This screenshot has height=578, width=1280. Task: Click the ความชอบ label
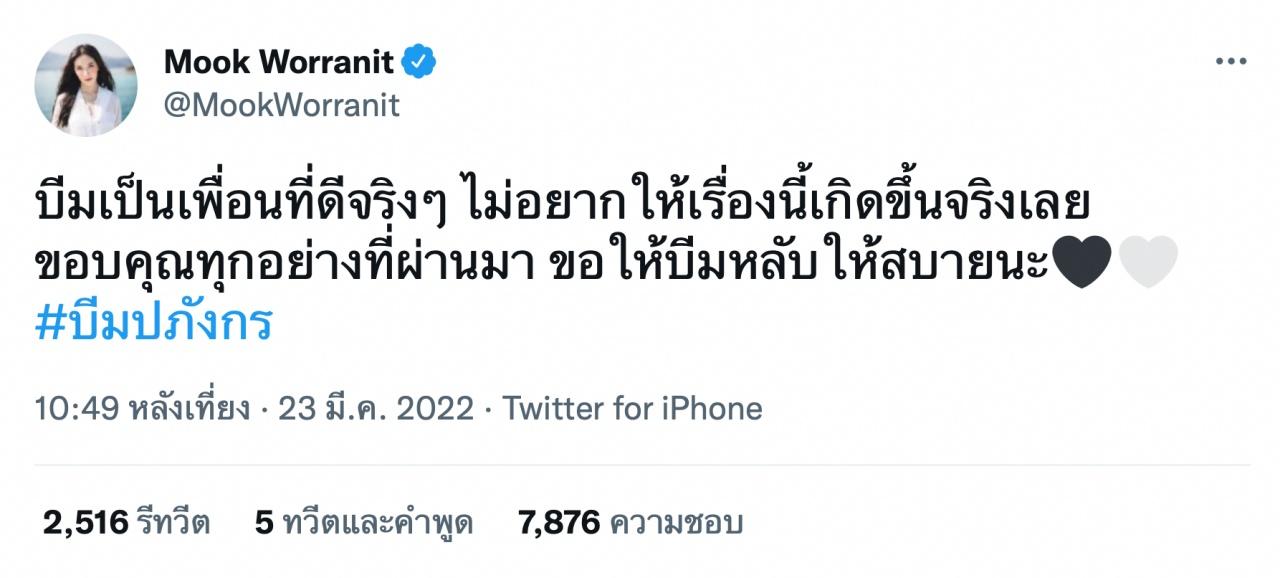tap(676, 522)
